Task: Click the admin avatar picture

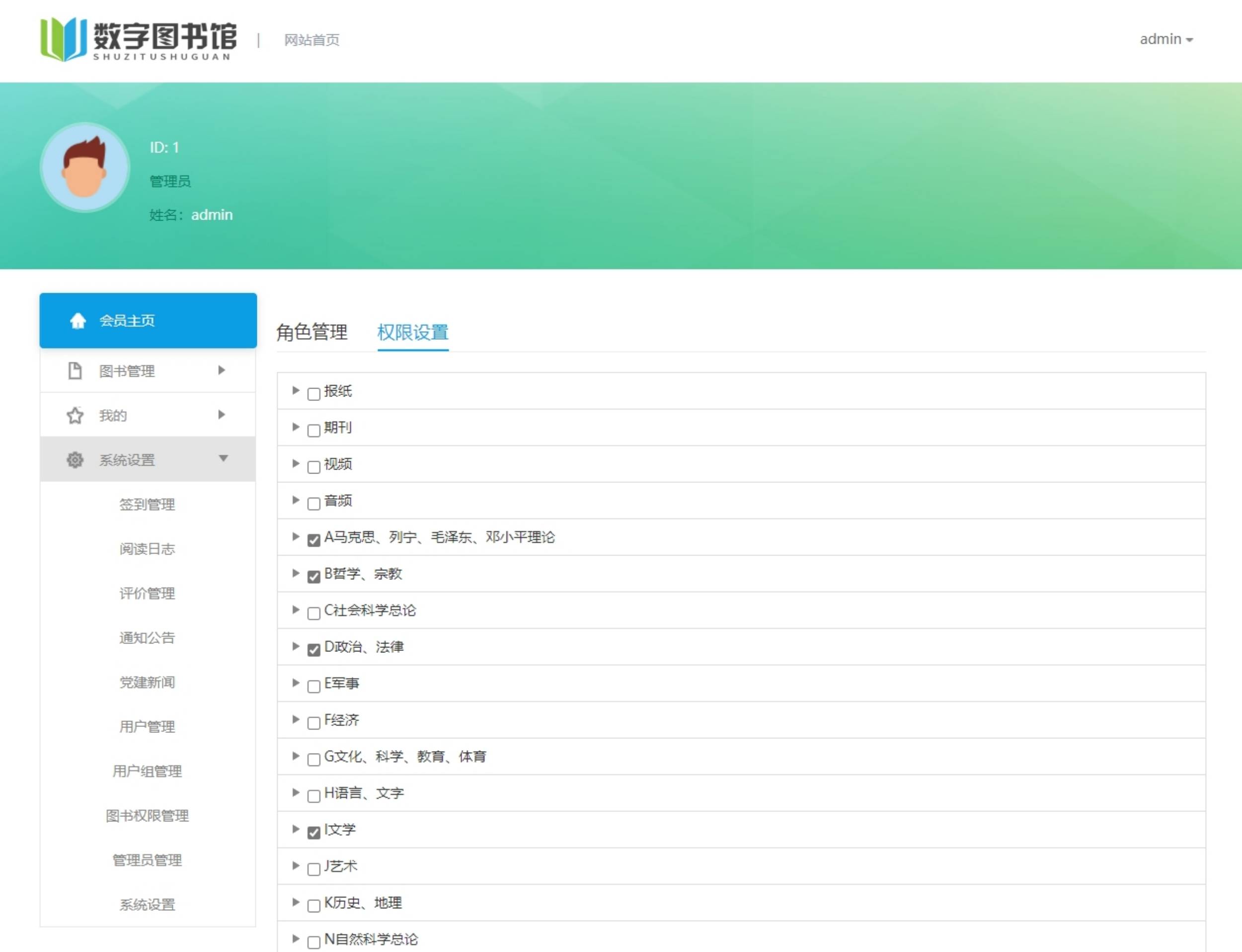Action: pyautogui.click(x=85, y=168)
